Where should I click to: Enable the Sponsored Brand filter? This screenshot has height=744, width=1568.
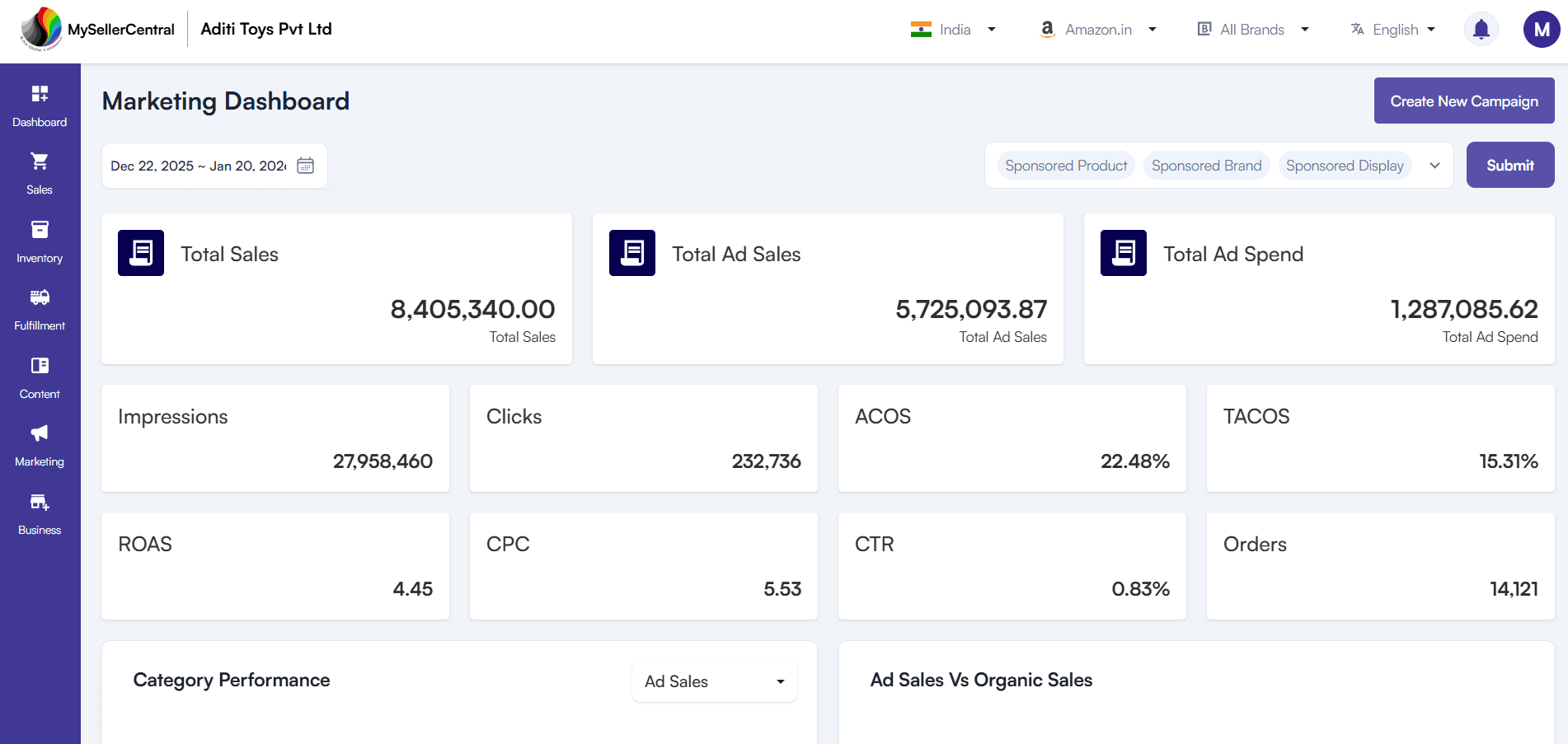pos(1206,165)
